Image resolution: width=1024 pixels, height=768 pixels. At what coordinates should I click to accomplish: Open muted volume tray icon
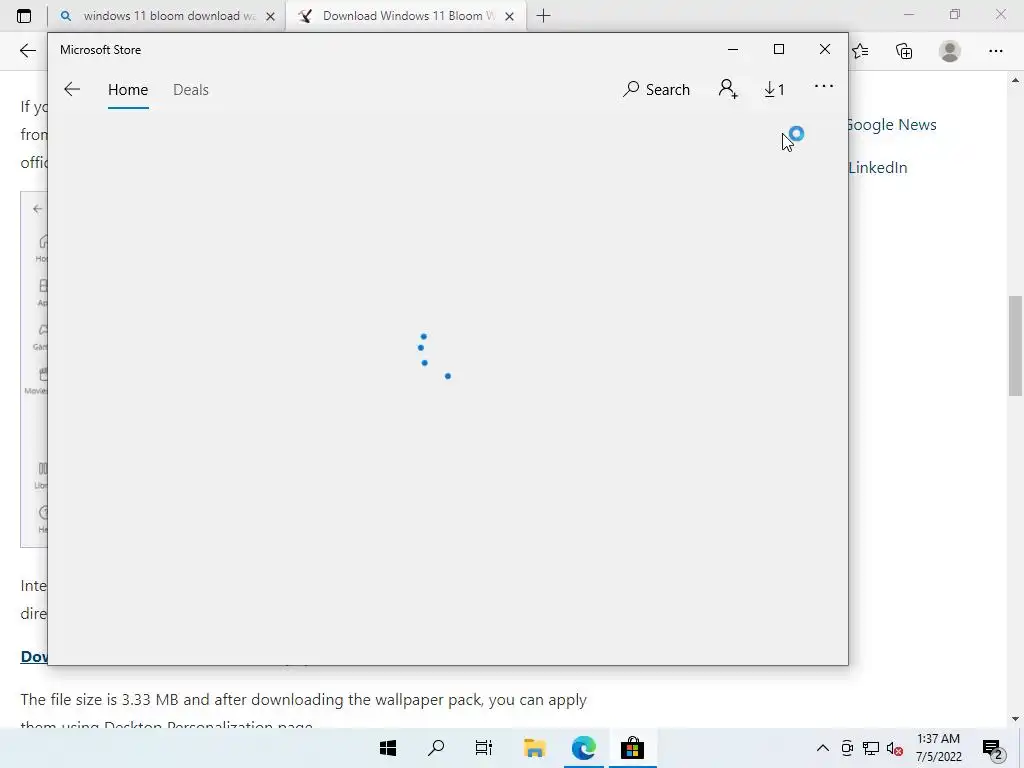click(895, 748)
